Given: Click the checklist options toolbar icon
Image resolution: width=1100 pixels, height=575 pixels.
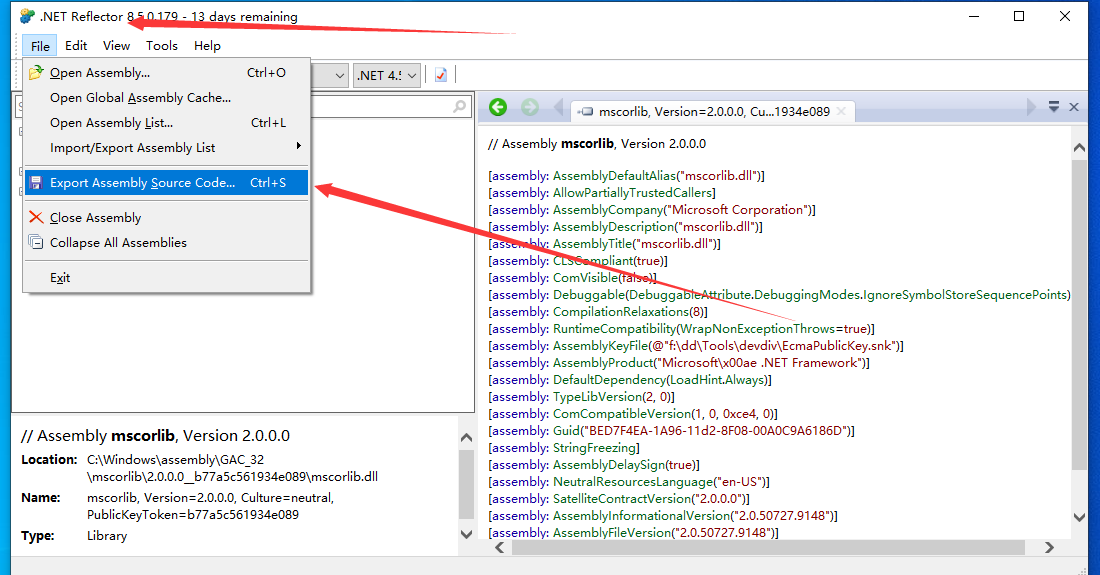Looking at the screenshot, I should pyautogui.click(x=441, y=75).
